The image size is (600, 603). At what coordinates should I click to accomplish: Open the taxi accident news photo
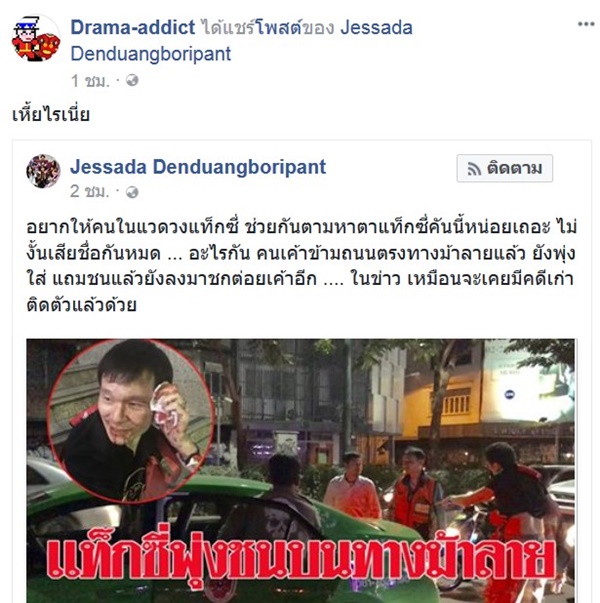[x=301, y=471]
